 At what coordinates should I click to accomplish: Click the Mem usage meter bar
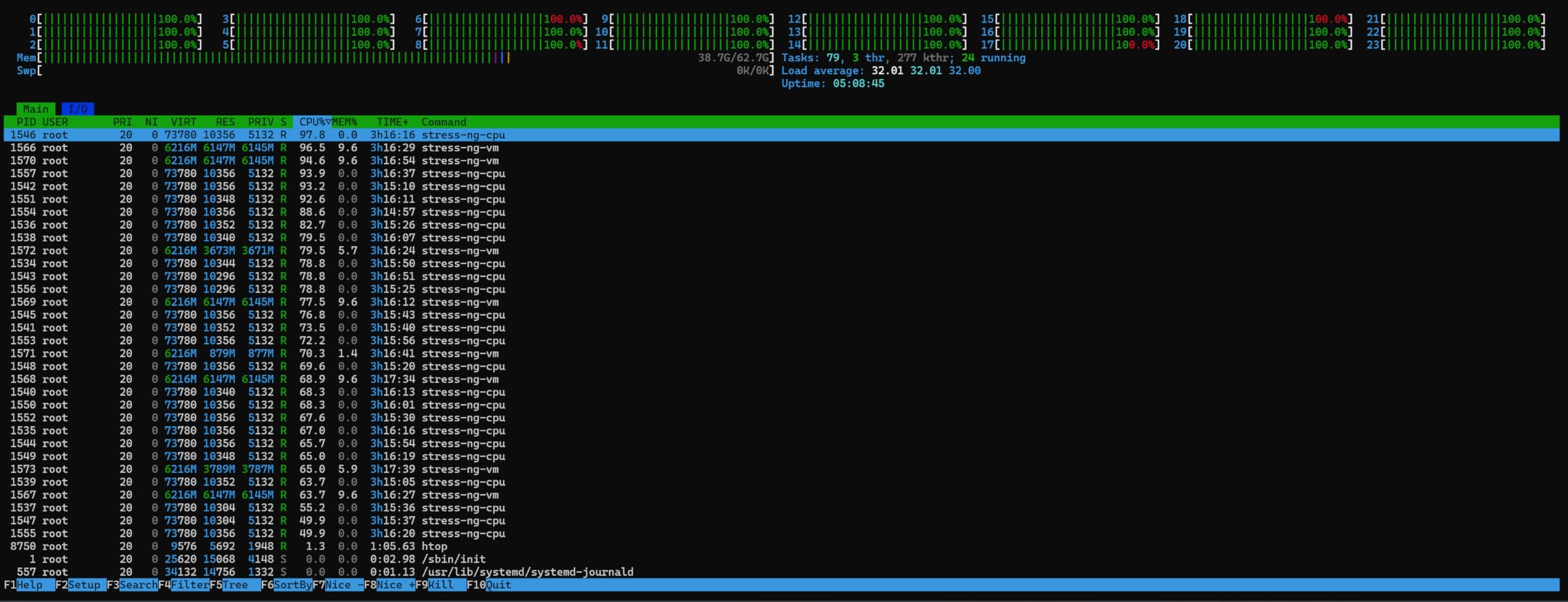(x=396, y=58)
